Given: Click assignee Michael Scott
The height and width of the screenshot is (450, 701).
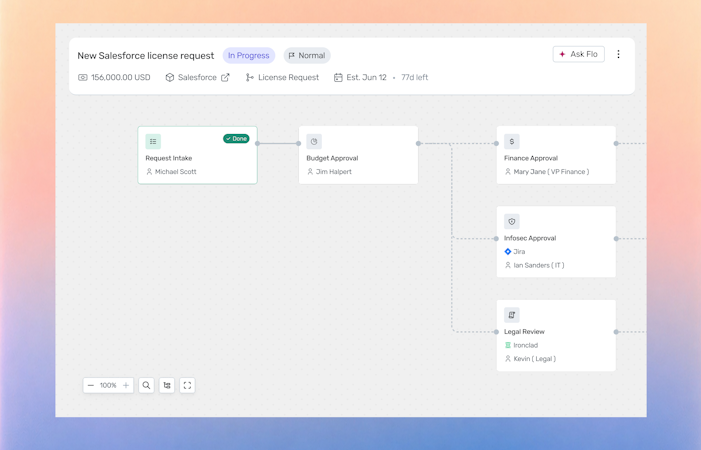Looking at the screenshot, I should tap(175, 172).
